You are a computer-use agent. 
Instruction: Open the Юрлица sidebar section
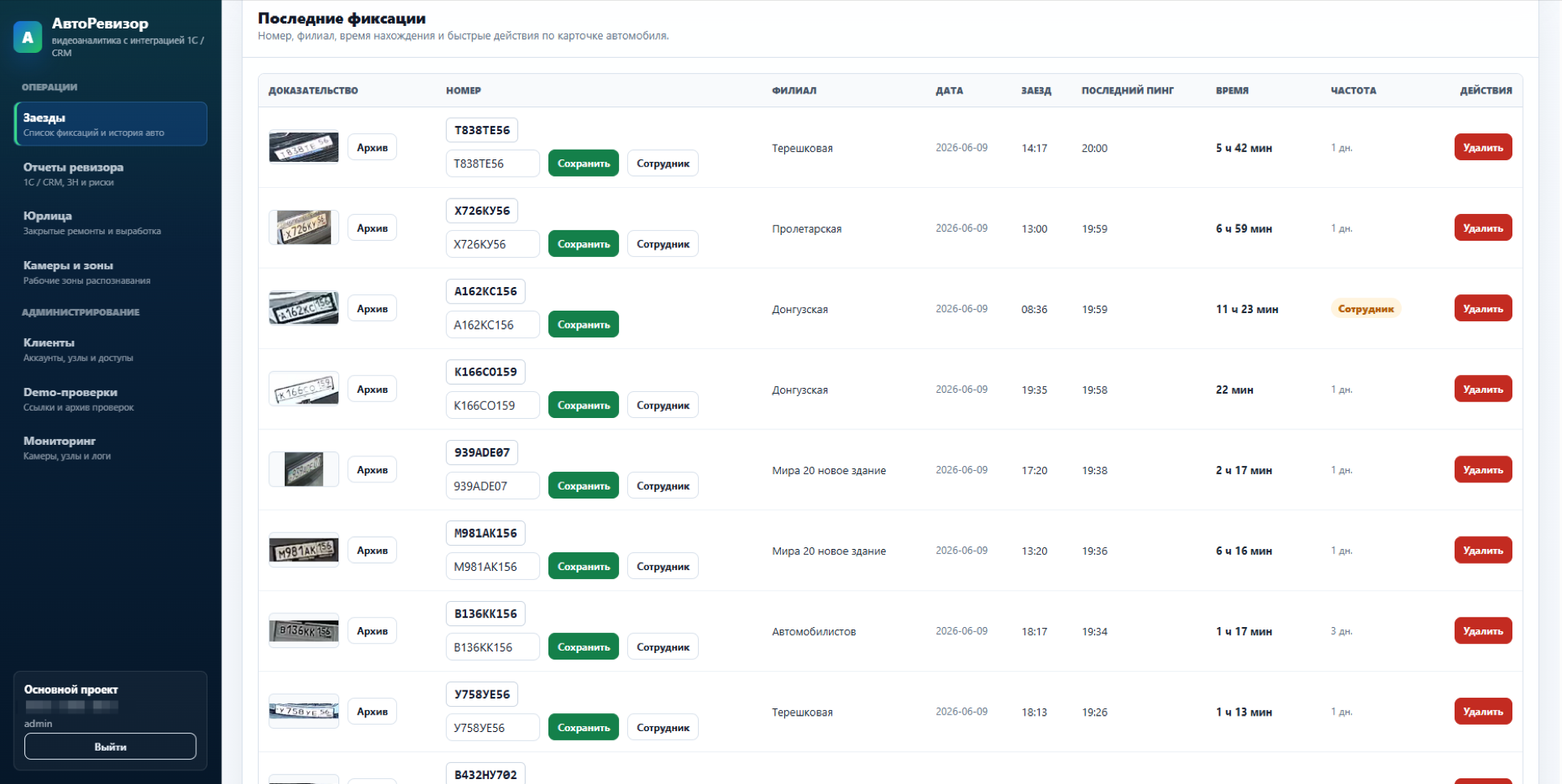click(111, 223)
